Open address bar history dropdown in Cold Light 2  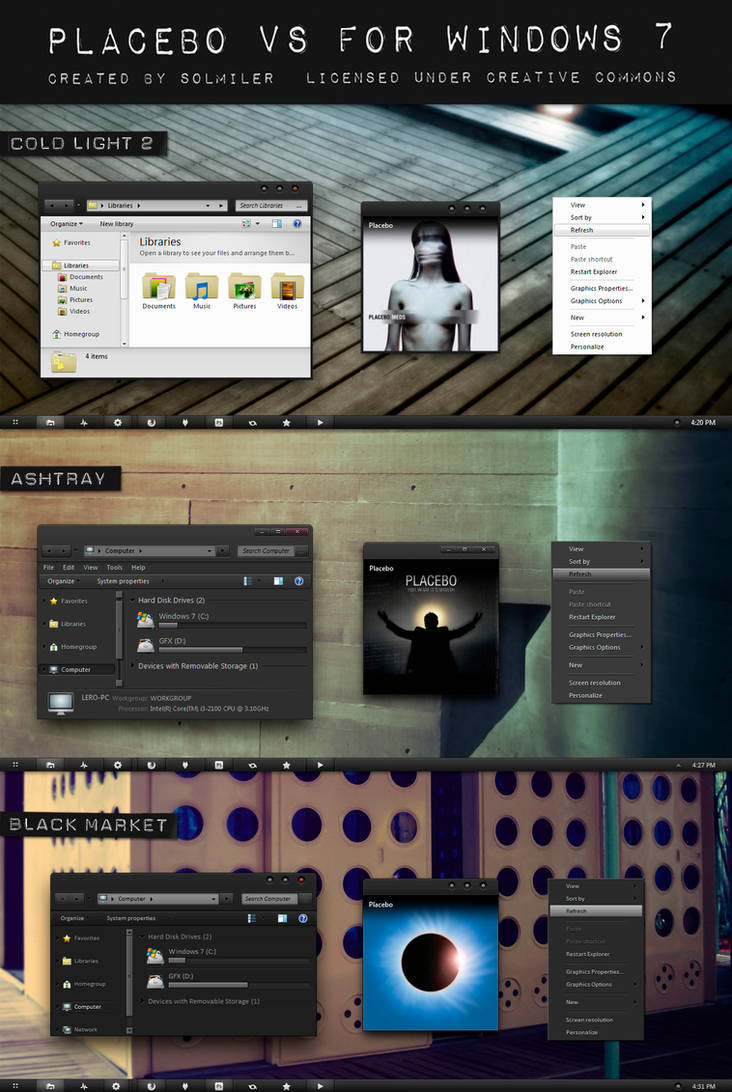coord(208,205)
